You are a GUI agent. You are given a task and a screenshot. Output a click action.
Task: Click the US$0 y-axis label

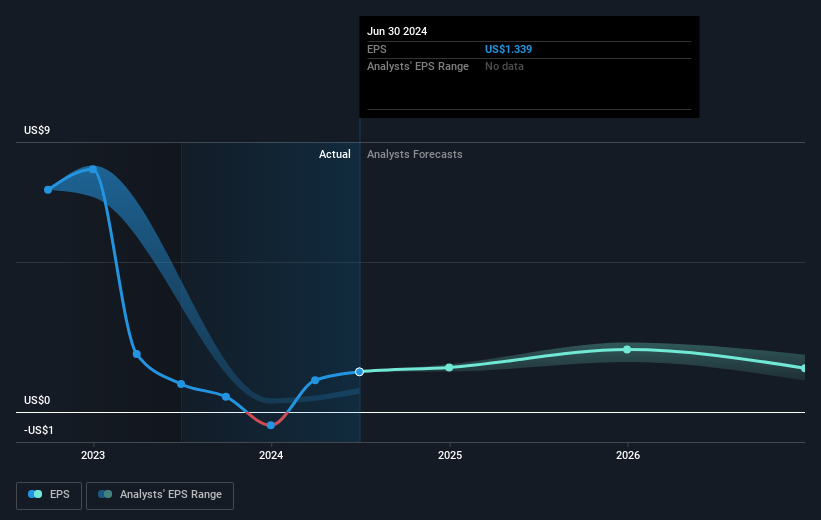click(x=37, y=401)
